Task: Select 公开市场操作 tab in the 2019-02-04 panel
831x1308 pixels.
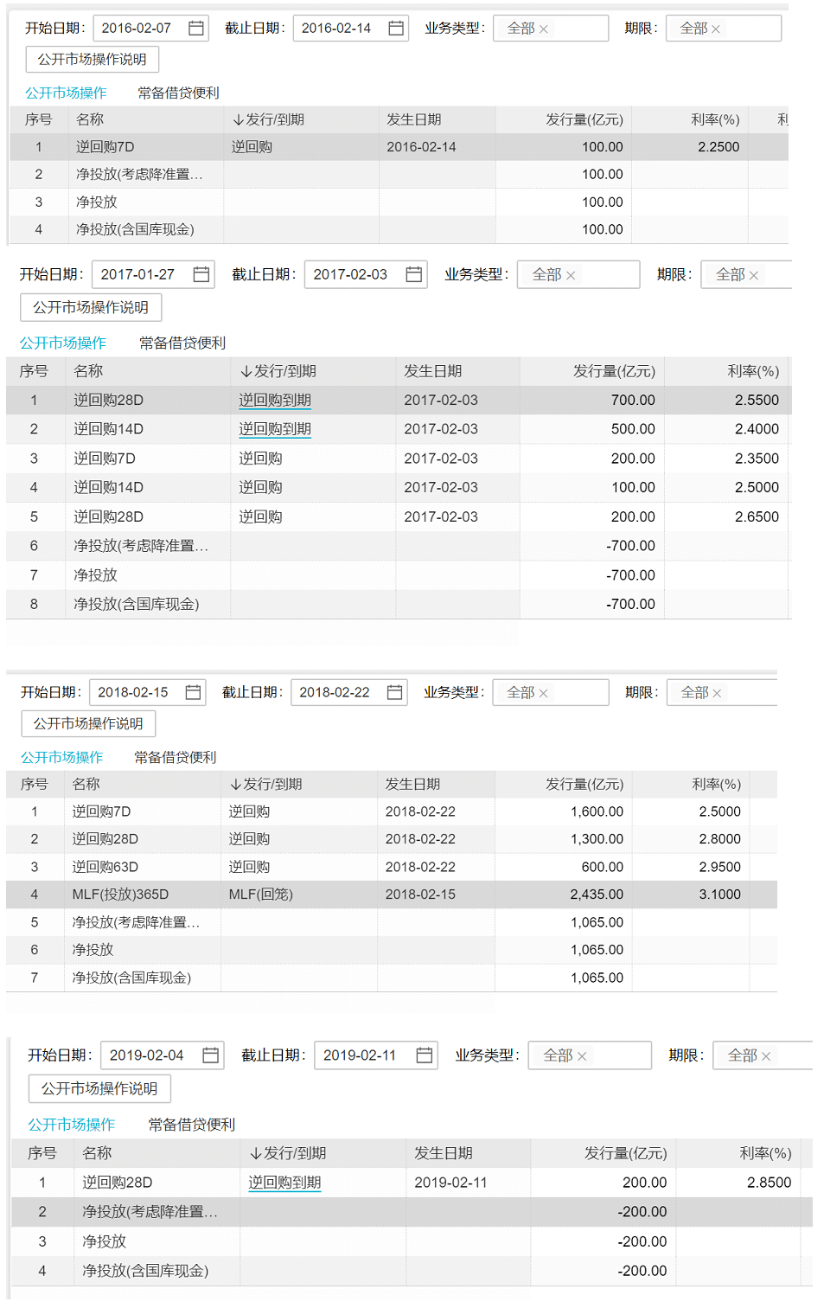Action: (x=71, y=1124)
